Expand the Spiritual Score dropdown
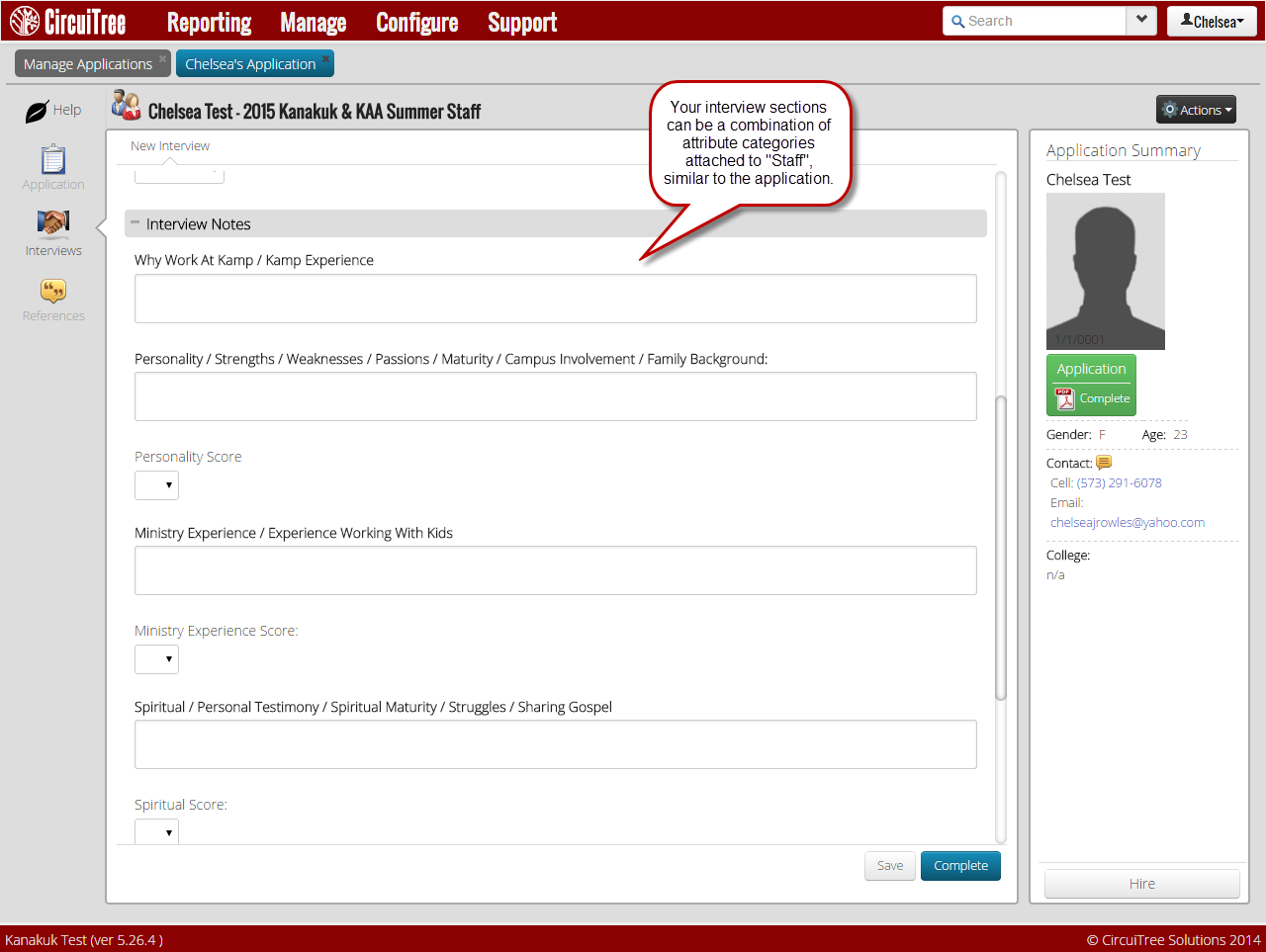1266x952 pixels. [x=157, y=831]
